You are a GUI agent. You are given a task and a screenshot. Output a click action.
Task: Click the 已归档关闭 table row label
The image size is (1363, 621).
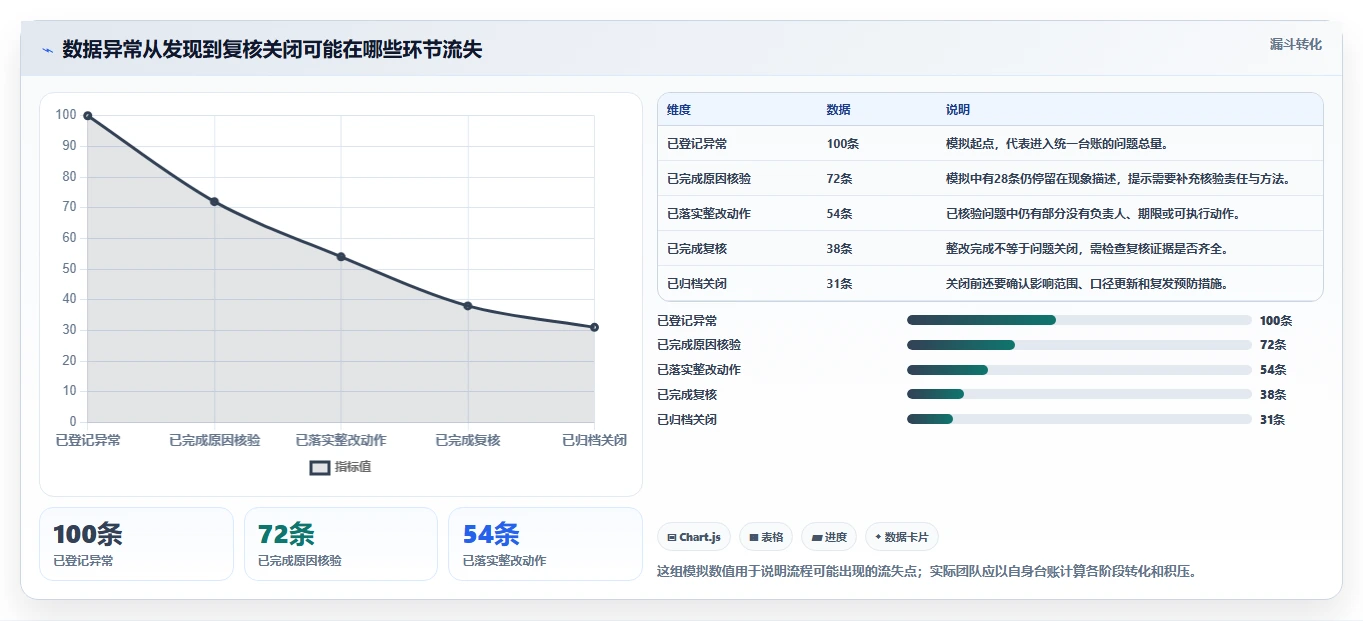coord(697,284)
